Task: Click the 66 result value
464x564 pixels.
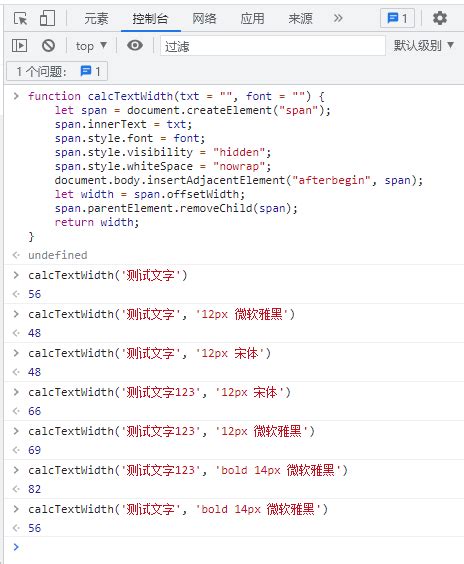Action: 35,411
